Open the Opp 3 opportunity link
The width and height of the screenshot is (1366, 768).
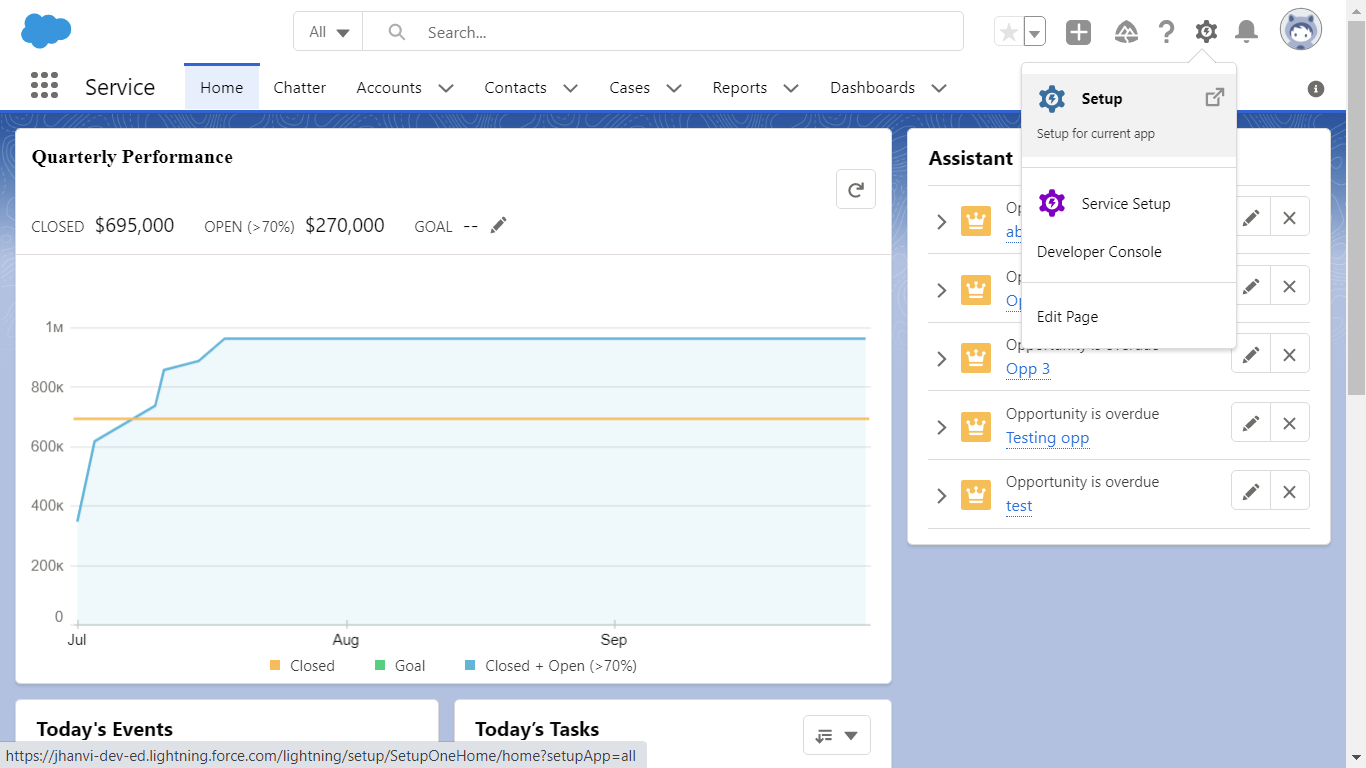point(1028,369)
